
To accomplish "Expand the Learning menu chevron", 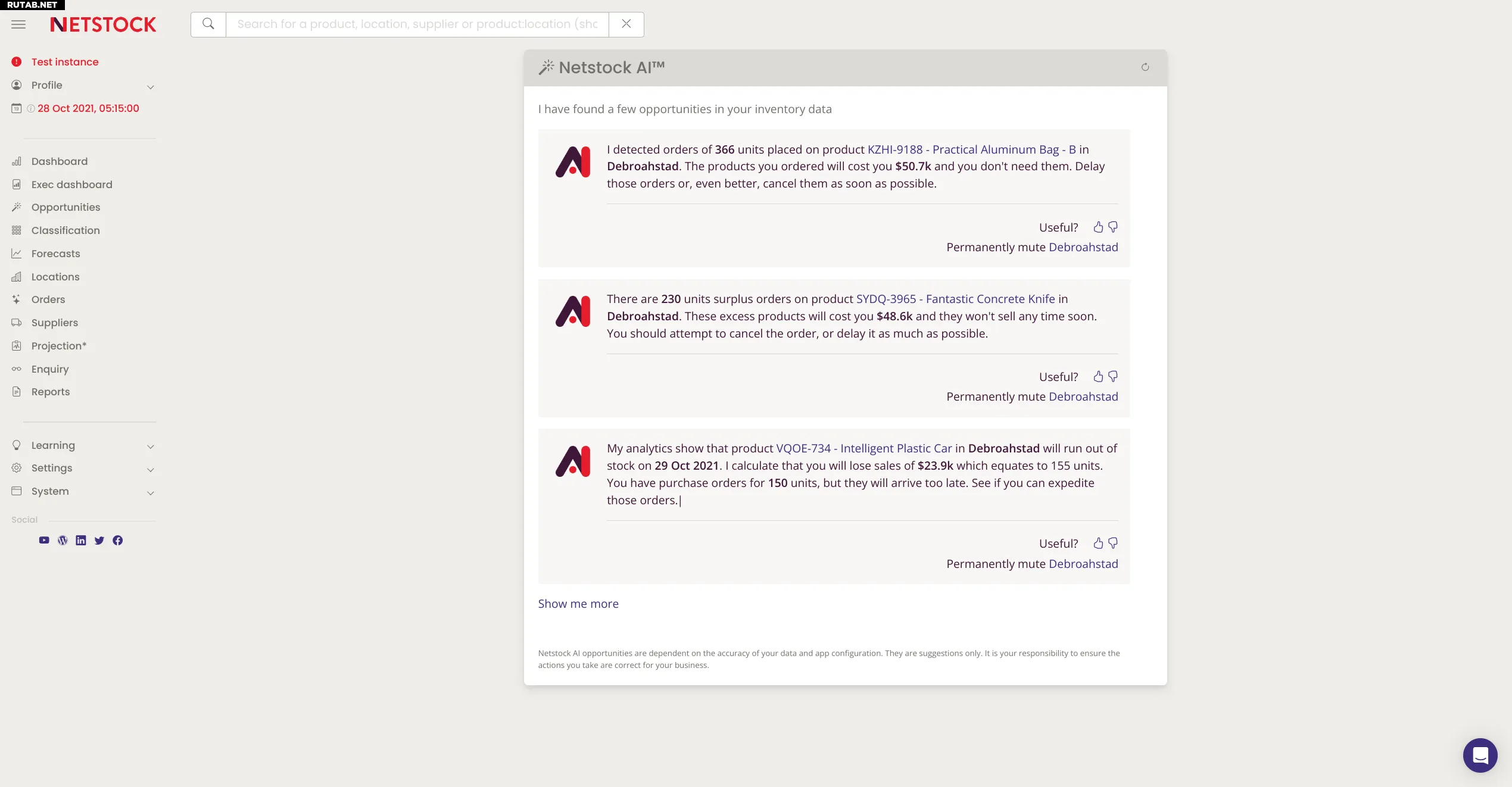I will pyautogui.click(x=151, y=446).
